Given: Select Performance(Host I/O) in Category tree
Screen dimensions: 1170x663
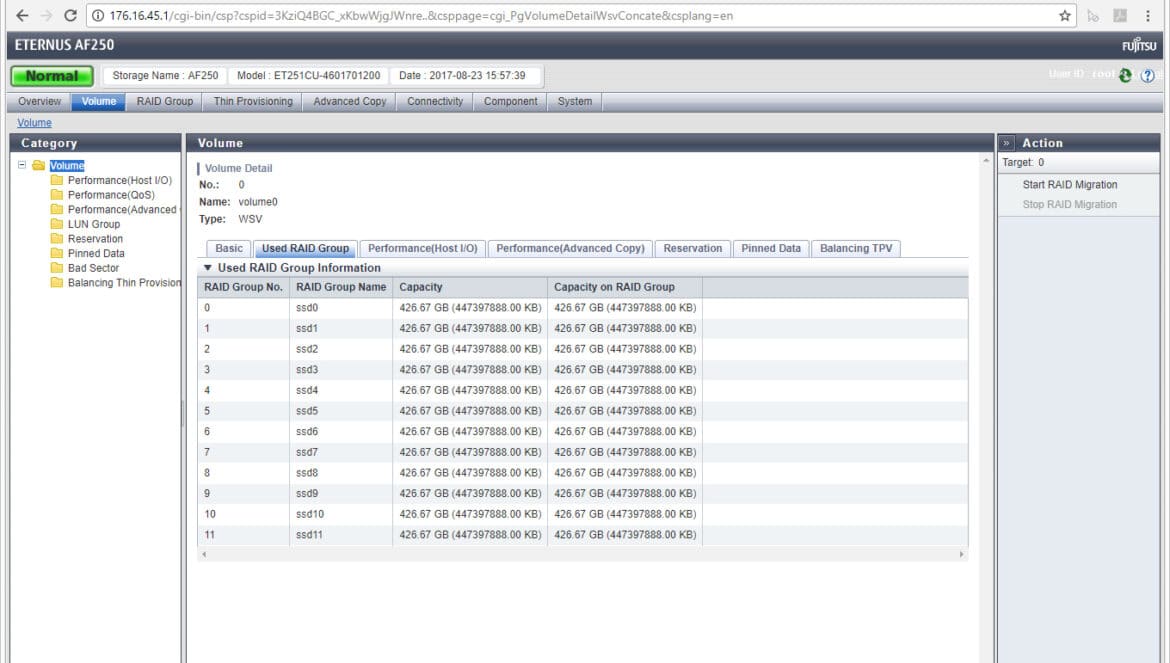Looking at the screenshot, I should point(119,180).
